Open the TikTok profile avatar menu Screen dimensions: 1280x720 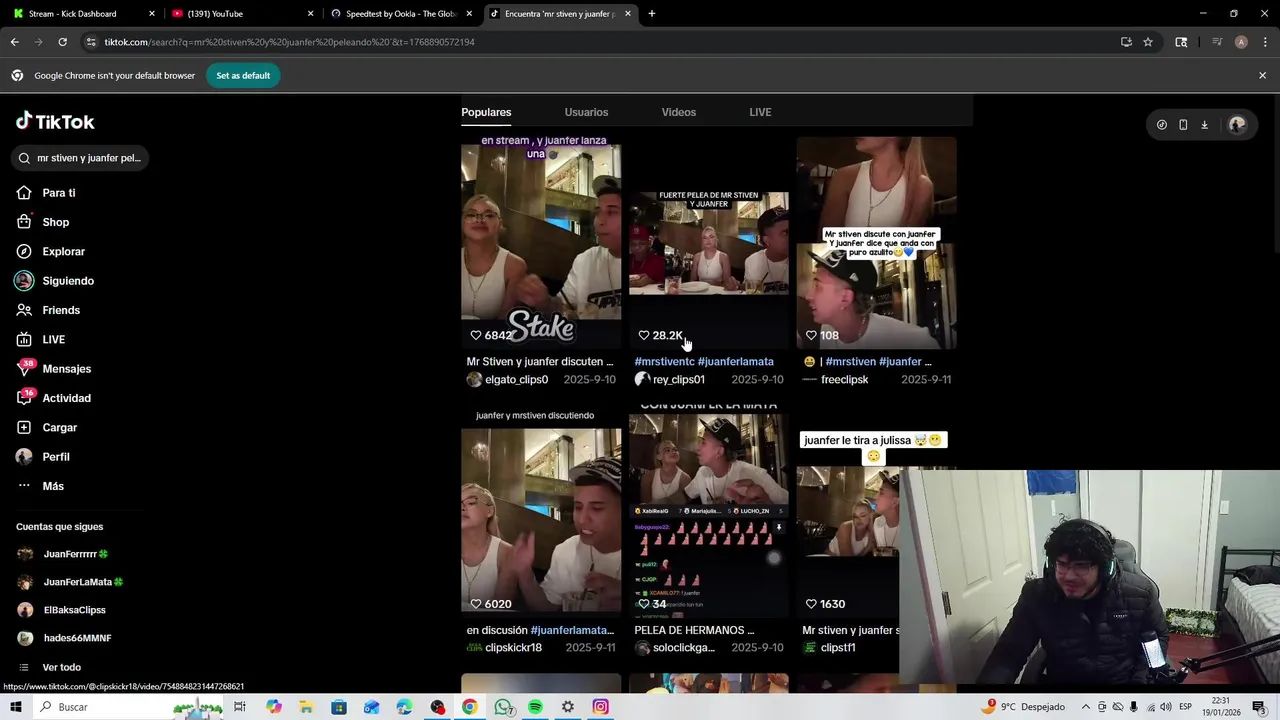pyautogui.click(x=1237, y=125)
